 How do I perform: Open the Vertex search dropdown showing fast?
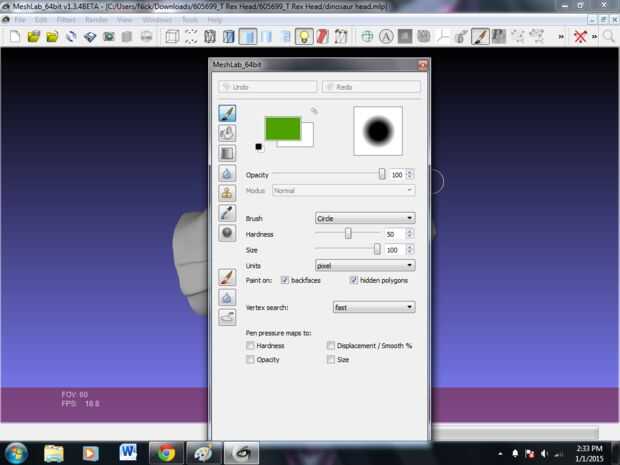(374, 307)
